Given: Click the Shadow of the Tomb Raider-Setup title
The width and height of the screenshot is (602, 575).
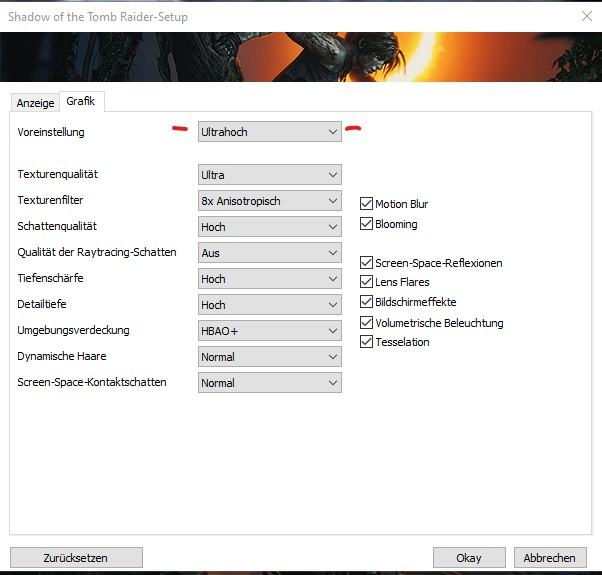Looking at the screenshot, I should (x=98, y=17).
